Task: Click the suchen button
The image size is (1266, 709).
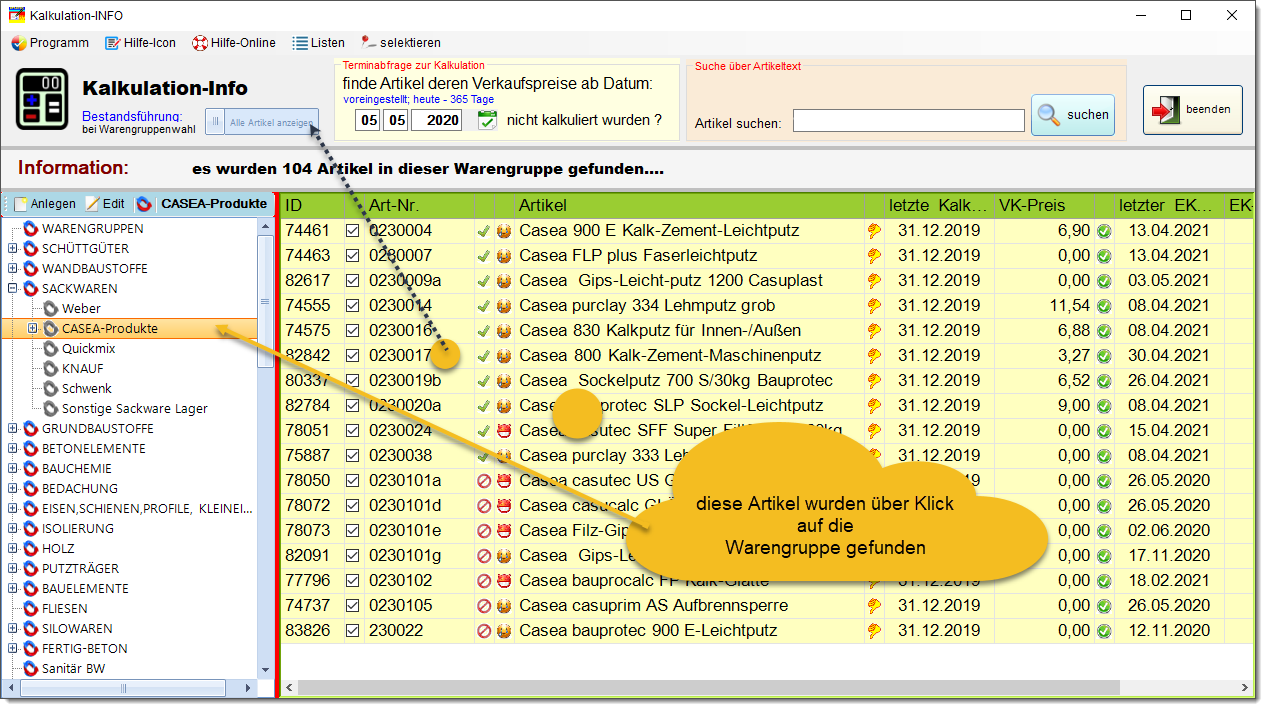Action: tap(1073, 115)
